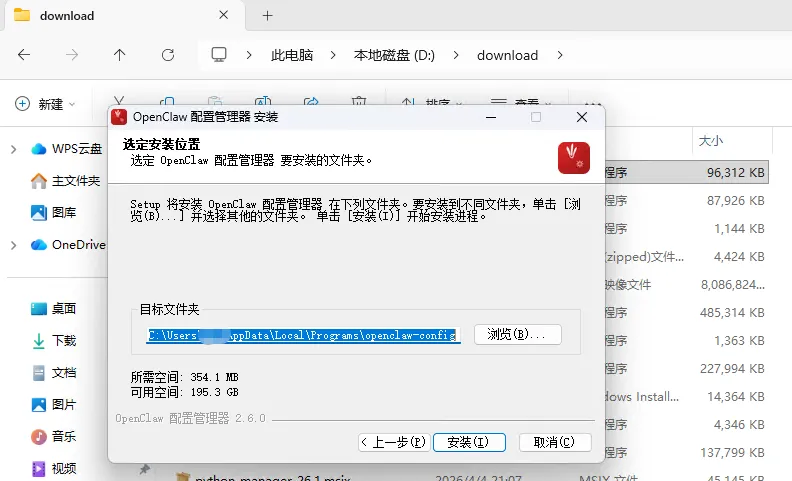Select the file row sized 1,144 KB
This screenshot has width=792, height=481.
(x=687, y=229)
